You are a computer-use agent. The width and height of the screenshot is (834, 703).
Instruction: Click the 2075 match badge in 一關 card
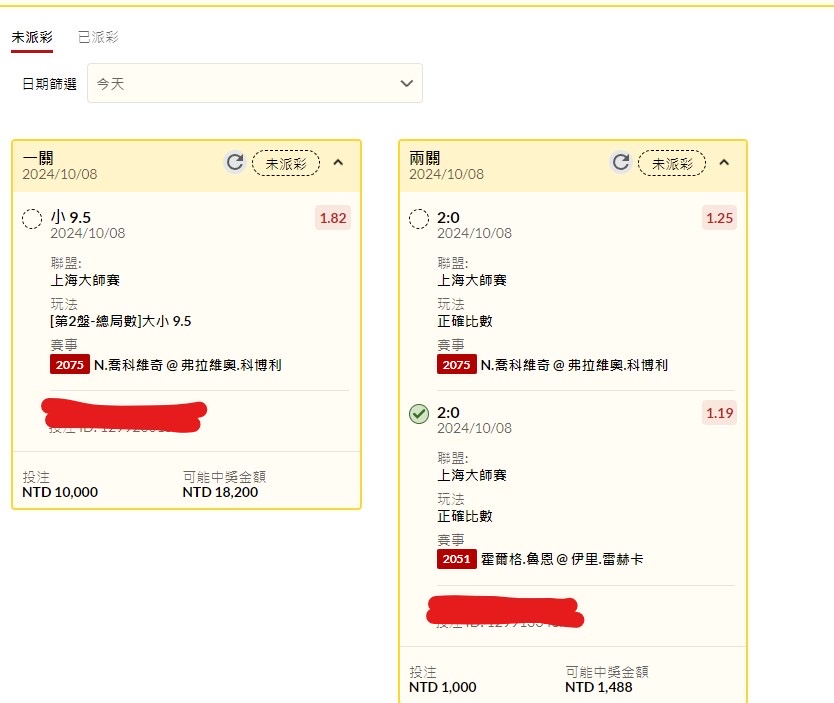pos(70,365)
